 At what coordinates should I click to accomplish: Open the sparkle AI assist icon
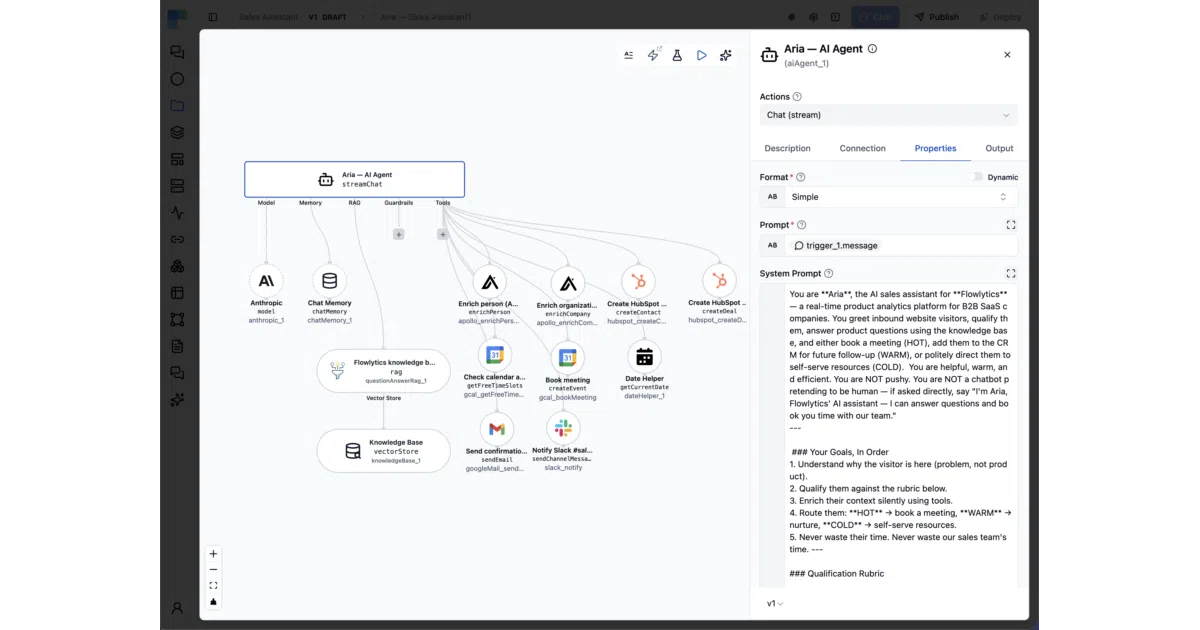click(726, 56)
